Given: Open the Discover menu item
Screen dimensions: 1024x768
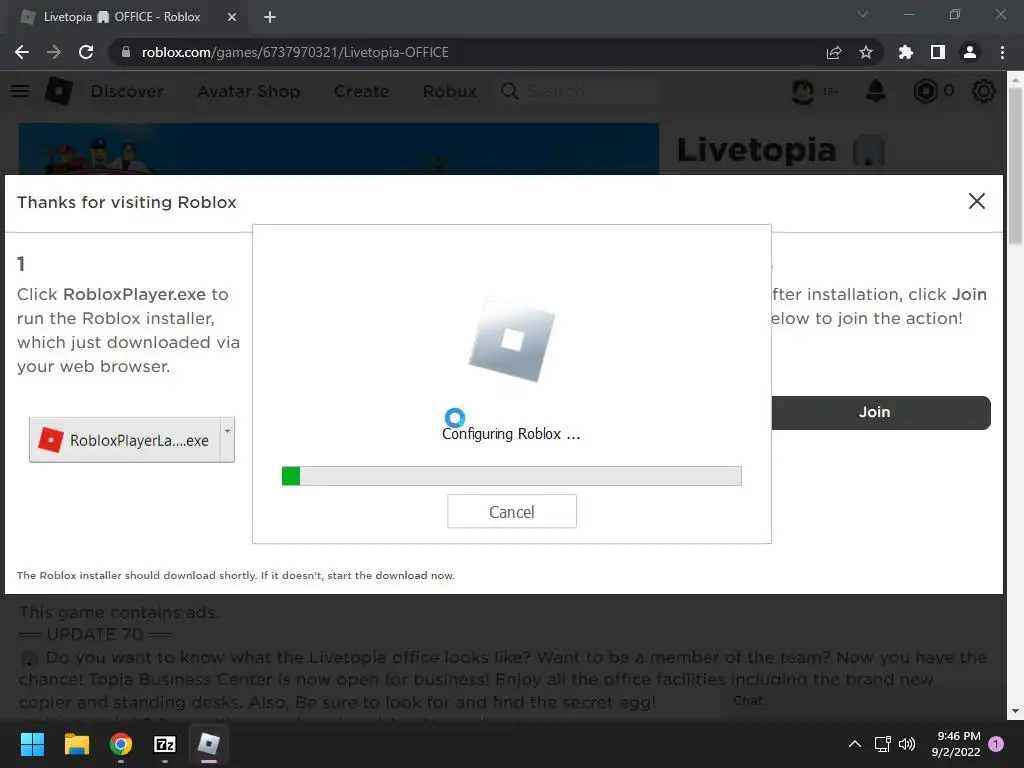Looking at the screenshot, I should pyautogui.click(x=127, y=91).
